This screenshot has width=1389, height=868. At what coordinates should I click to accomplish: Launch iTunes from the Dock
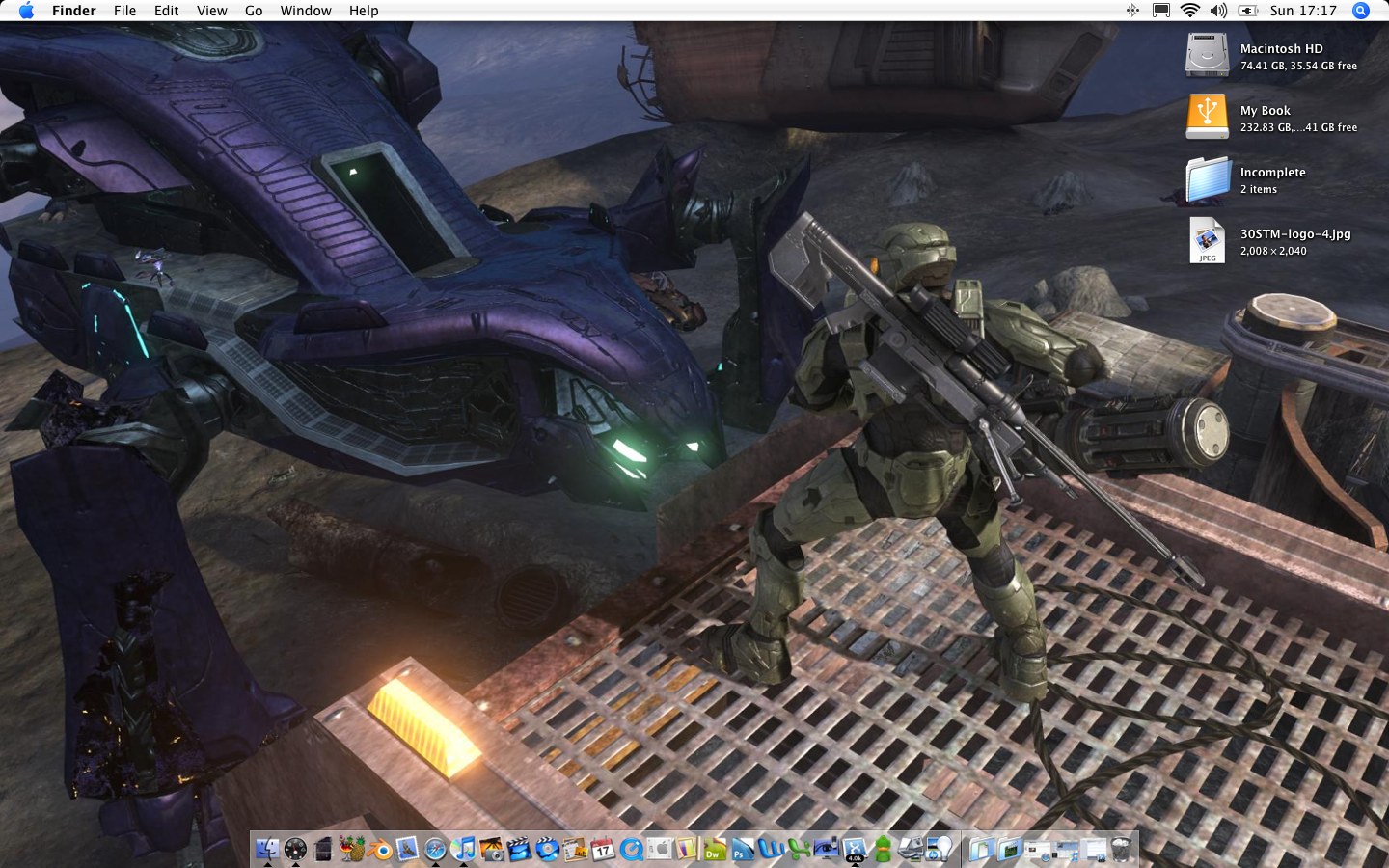point(463,849)
